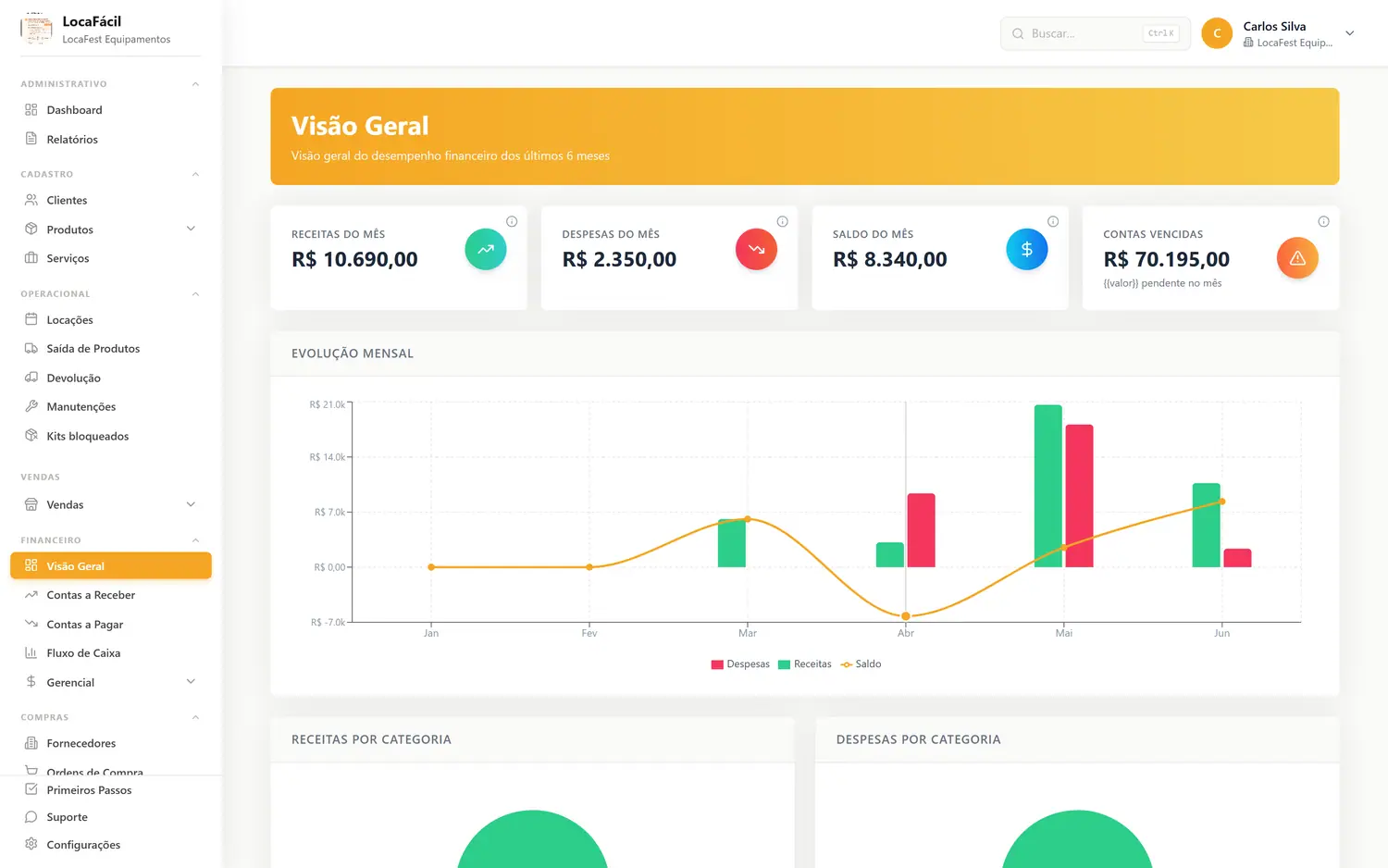Toggle Receitas series in chart legend
Viewport: 1388px width, 868px height.
tap(805, 664)
